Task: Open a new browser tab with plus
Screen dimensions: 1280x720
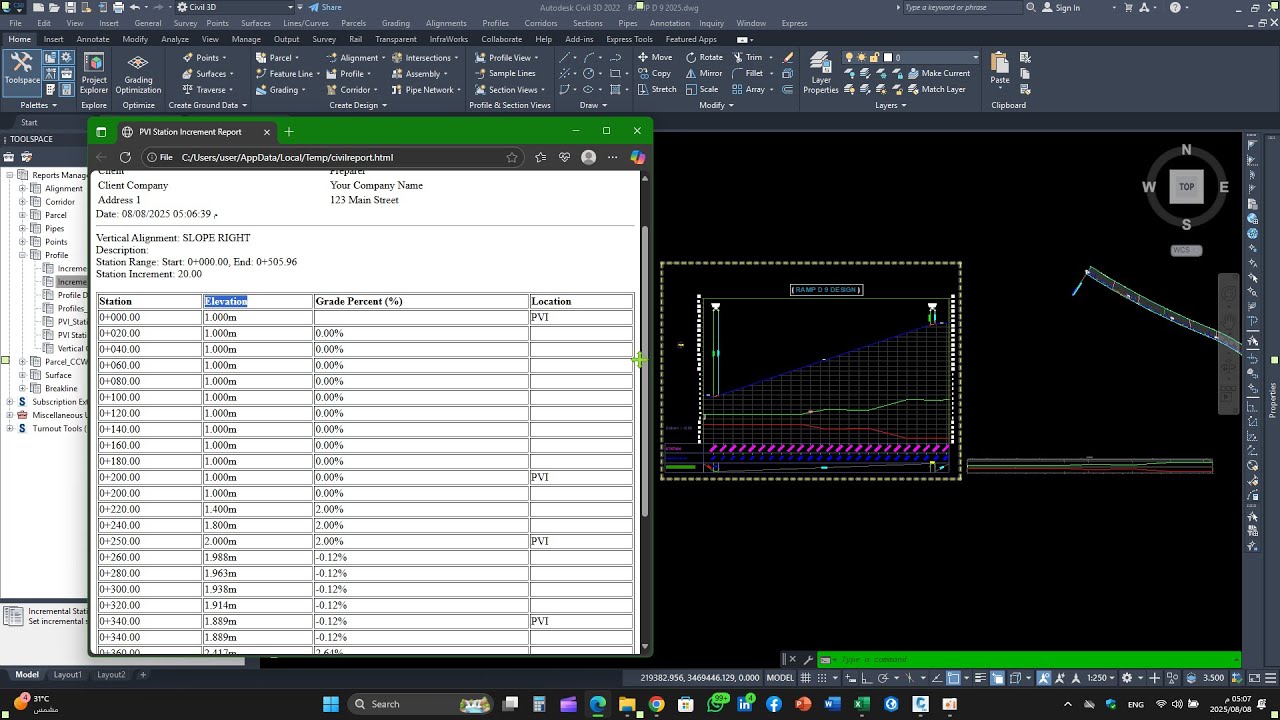Action: (x=289, y=132)
